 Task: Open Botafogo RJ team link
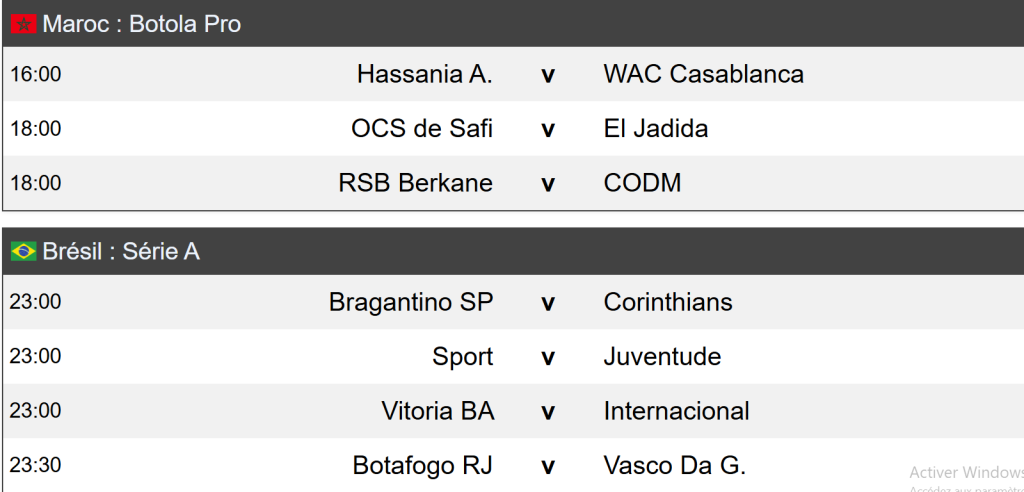423,466
